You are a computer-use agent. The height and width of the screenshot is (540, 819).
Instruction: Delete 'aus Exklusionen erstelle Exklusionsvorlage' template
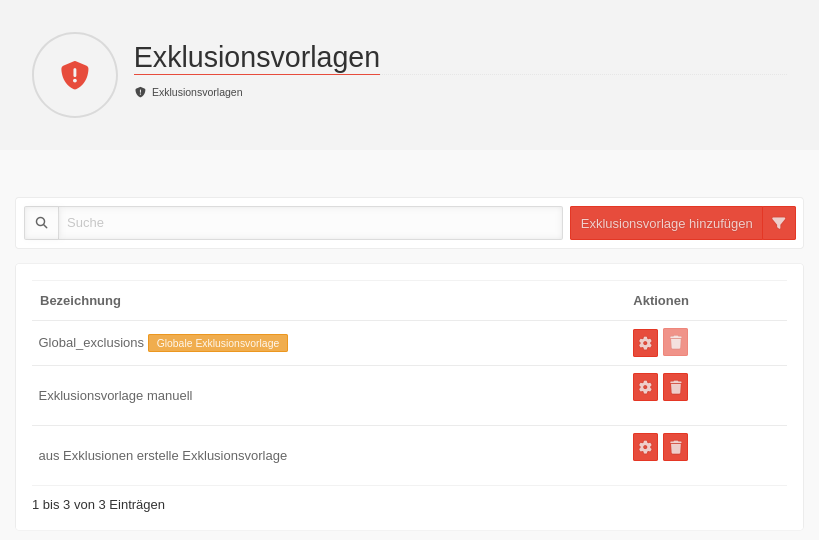pos(675,447)
